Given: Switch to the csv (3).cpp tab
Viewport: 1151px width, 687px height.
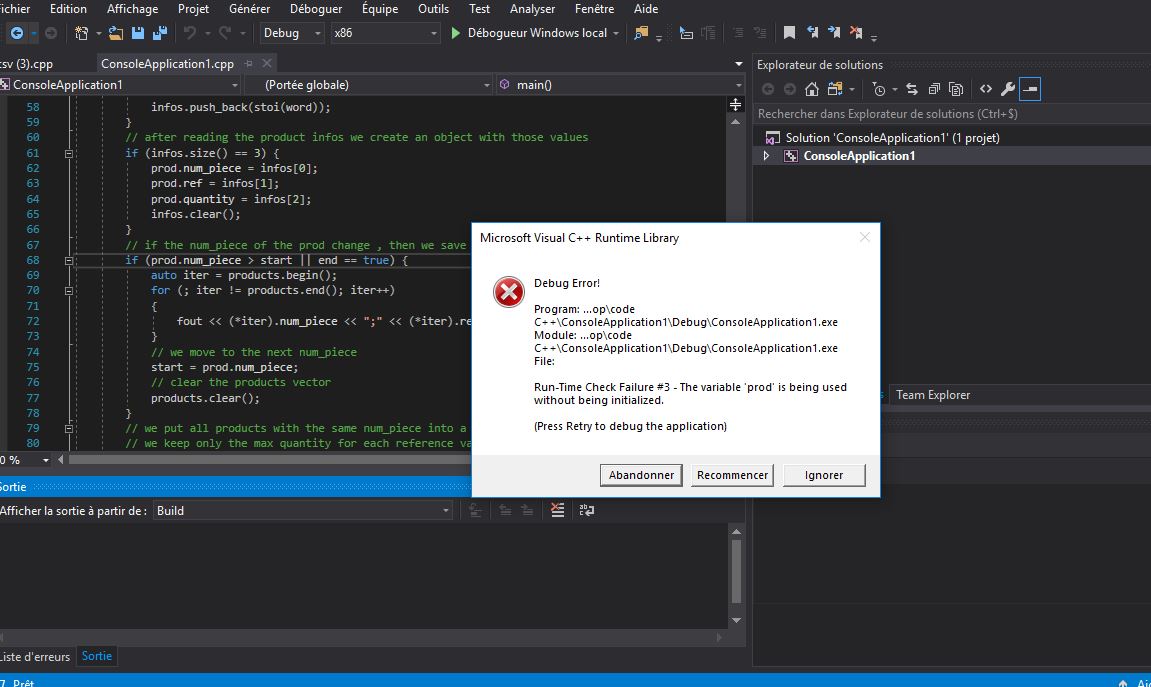Looking at the screenshot, I should pos(26,64).
